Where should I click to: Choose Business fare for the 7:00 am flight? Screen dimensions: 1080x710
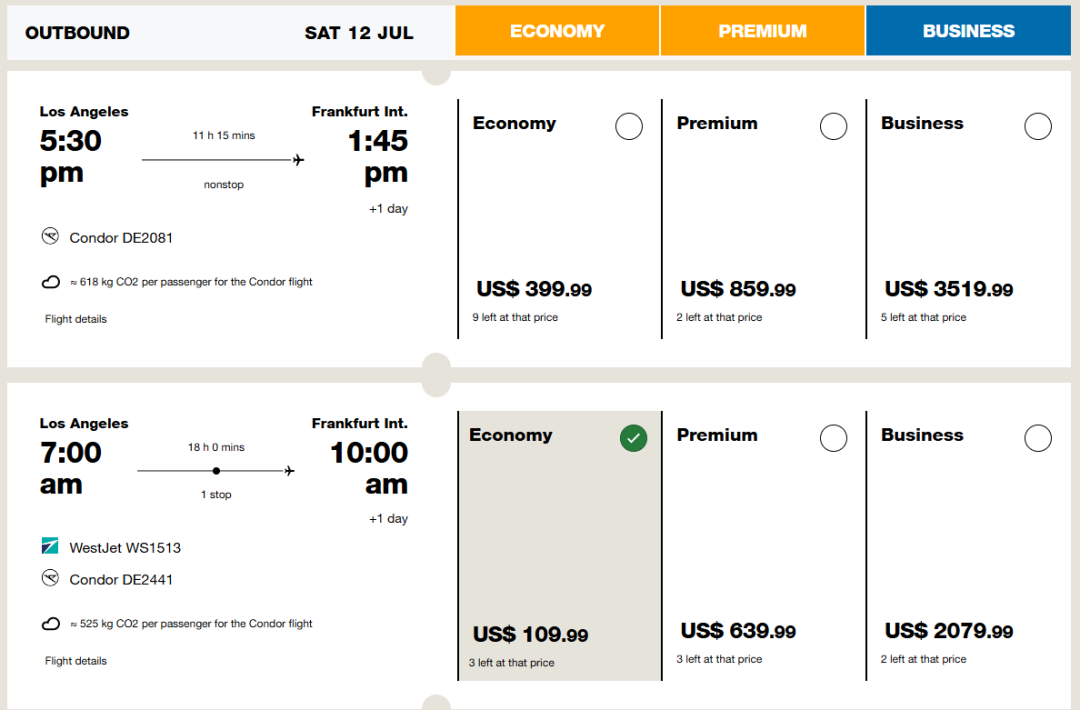click(x=1038, y=438)
